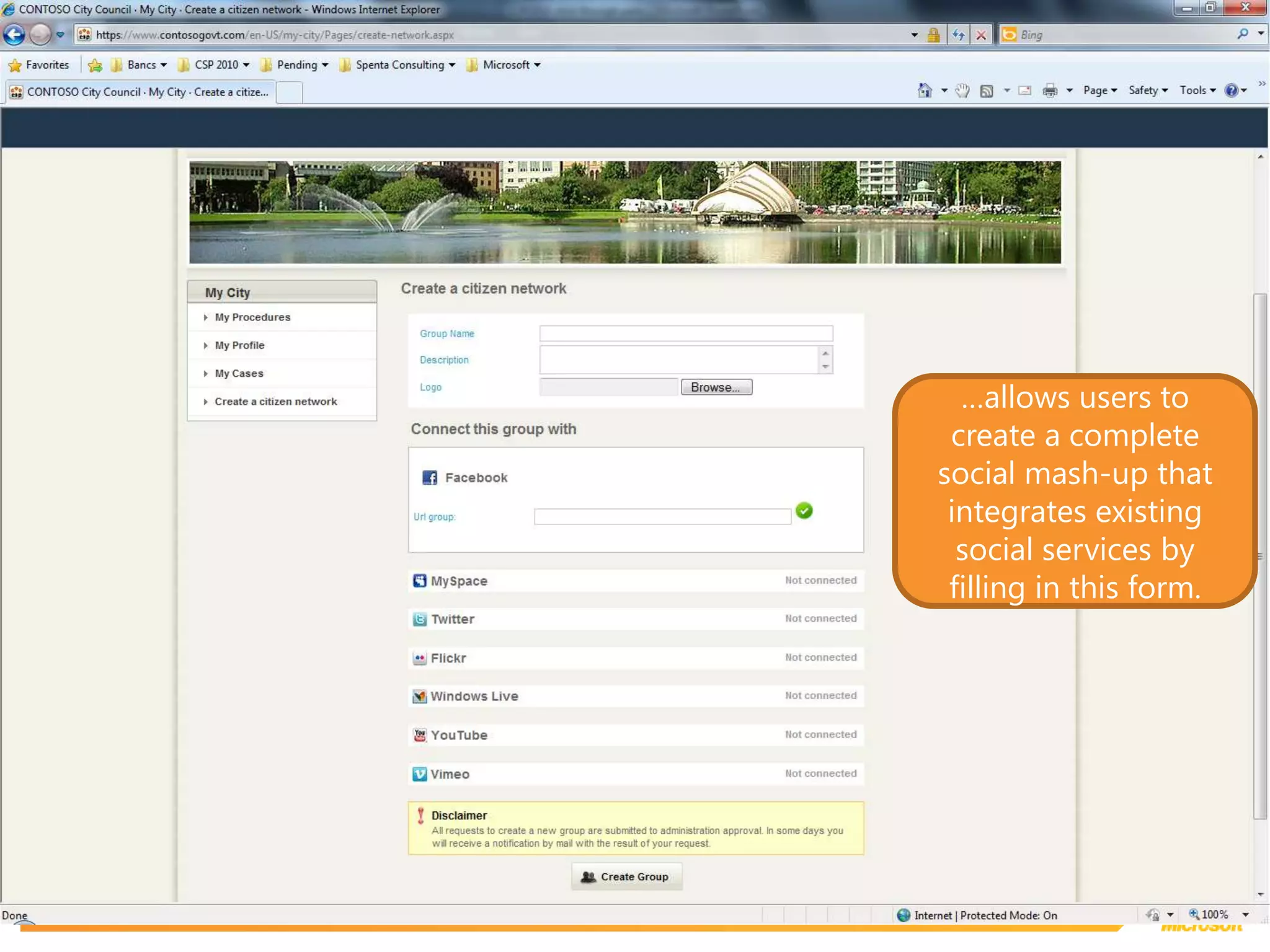
Task: Click the red Stop loading icon
Action: point(981,35)
